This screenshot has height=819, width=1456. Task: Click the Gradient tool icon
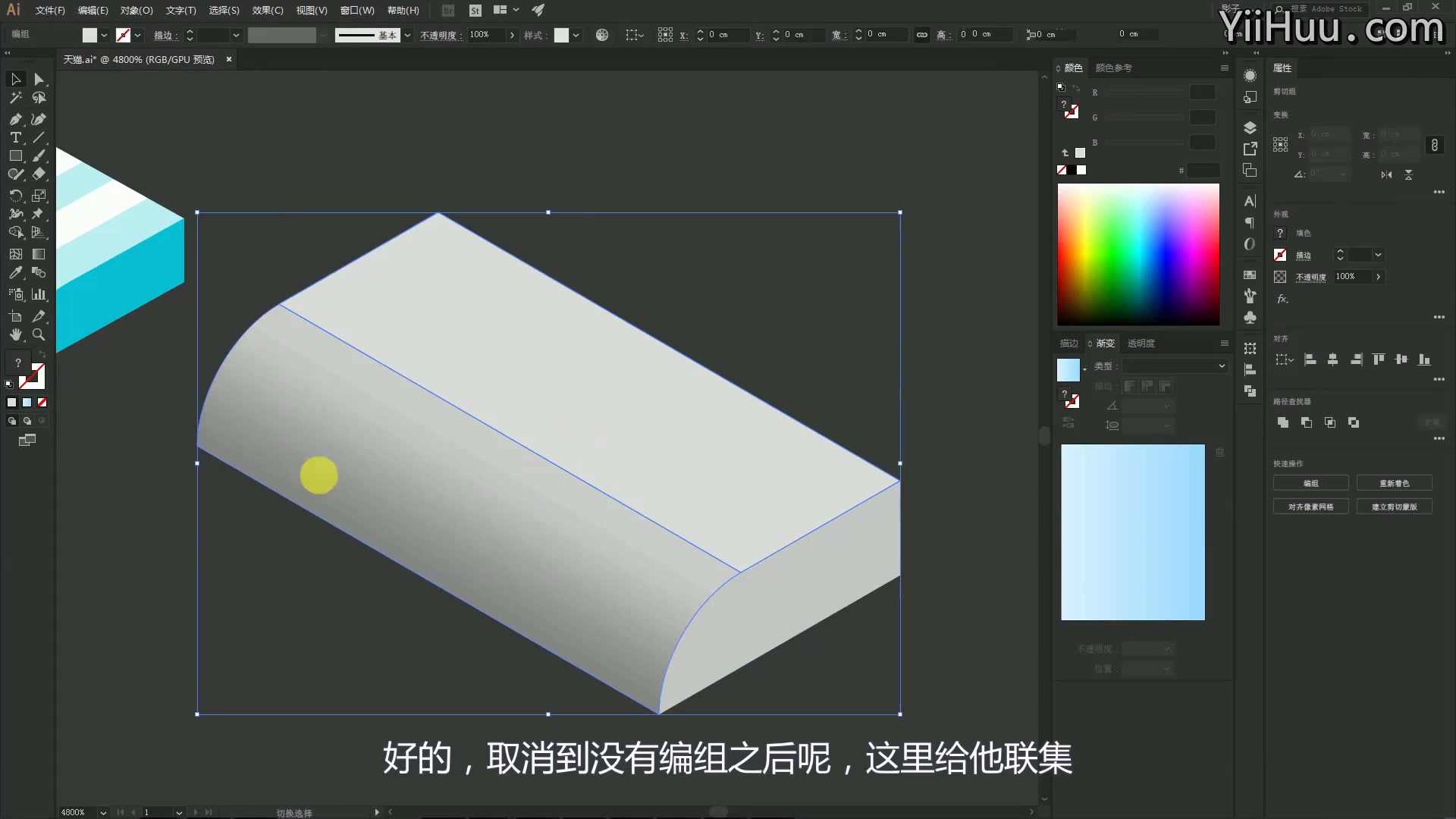[38, 254]
